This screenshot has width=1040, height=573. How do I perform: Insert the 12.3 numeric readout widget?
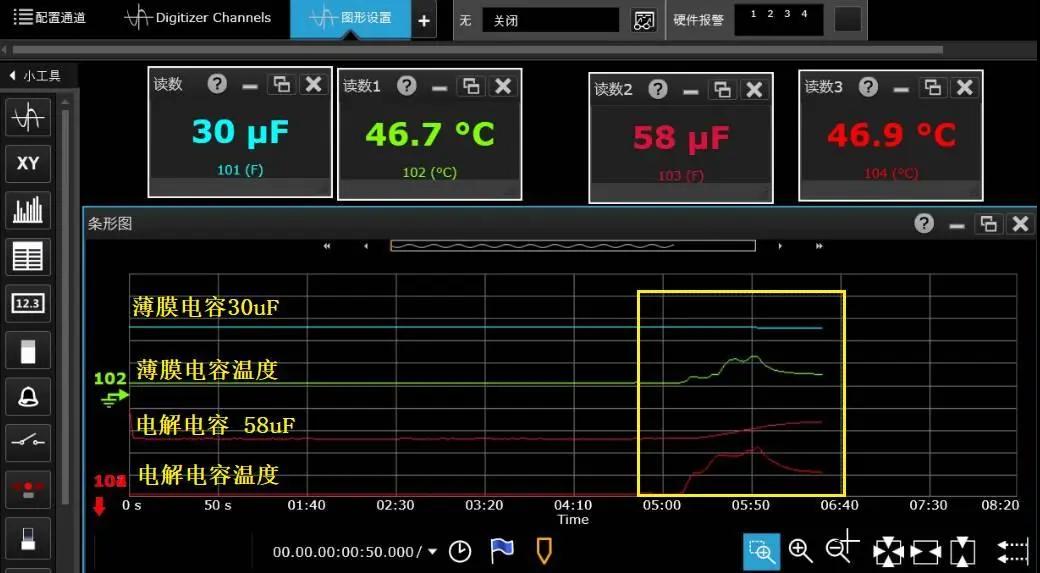(28, 303)
